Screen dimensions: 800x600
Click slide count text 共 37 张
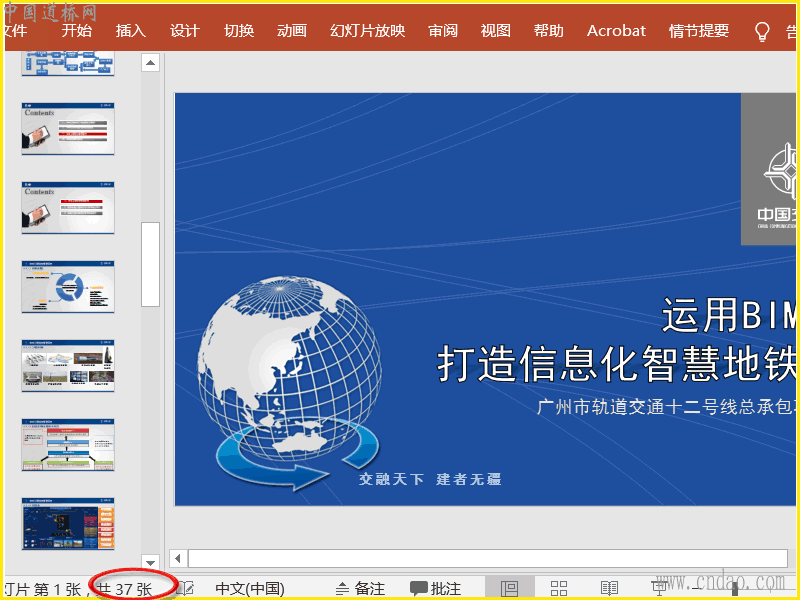pos(126,588)
